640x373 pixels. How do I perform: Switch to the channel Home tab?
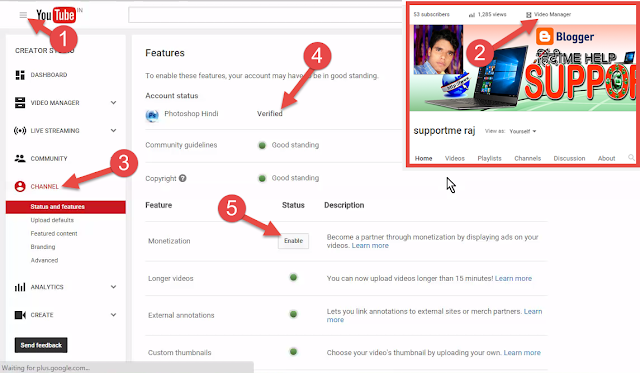coord(424,158)
